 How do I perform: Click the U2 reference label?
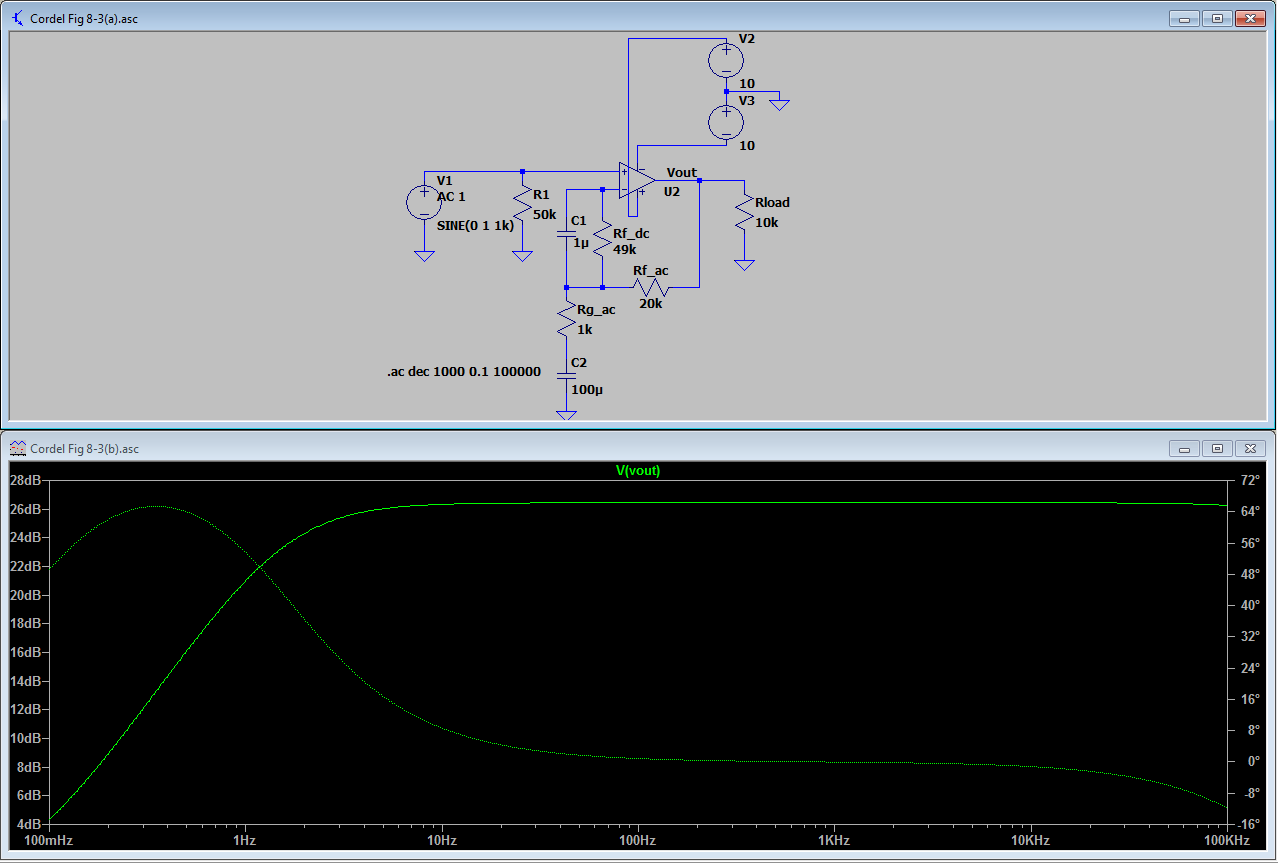[x=671, y=191]
